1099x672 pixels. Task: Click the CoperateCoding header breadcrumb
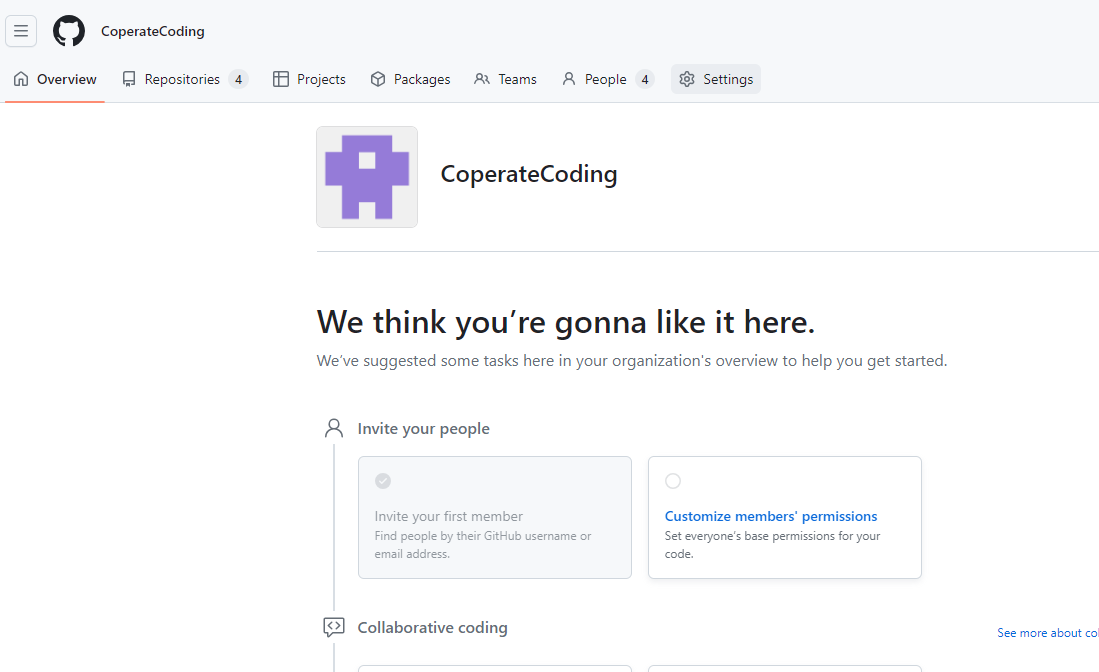pyautogui.click(x=153, y=32)
